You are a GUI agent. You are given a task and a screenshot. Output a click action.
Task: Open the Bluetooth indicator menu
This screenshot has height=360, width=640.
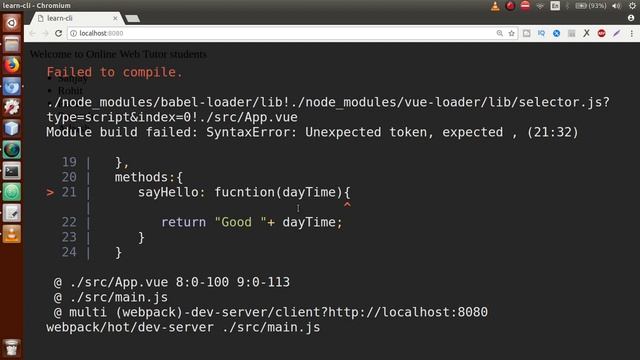567,6
